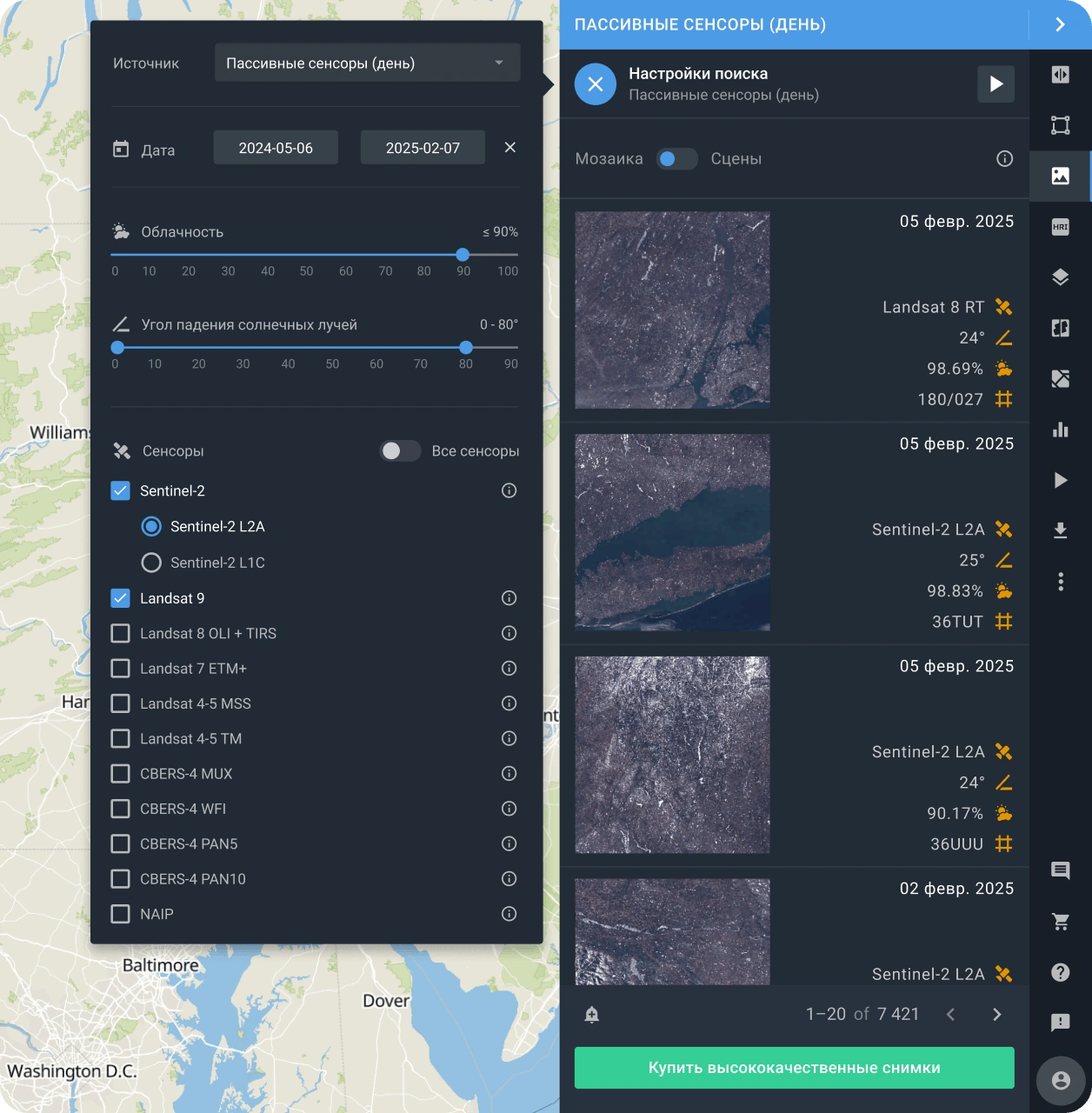
Task: Open the bar chart statistics icon
Action: point(1060,430)
